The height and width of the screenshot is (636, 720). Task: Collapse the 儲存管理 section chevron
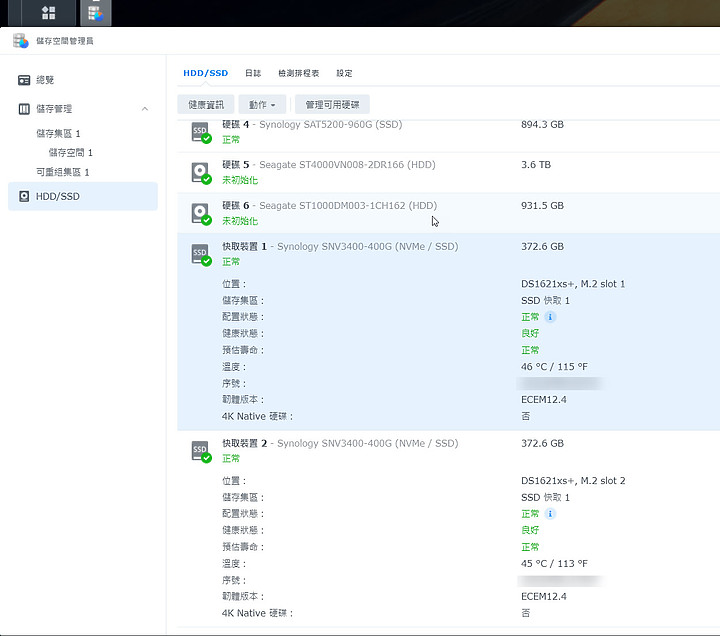(145, 109)
